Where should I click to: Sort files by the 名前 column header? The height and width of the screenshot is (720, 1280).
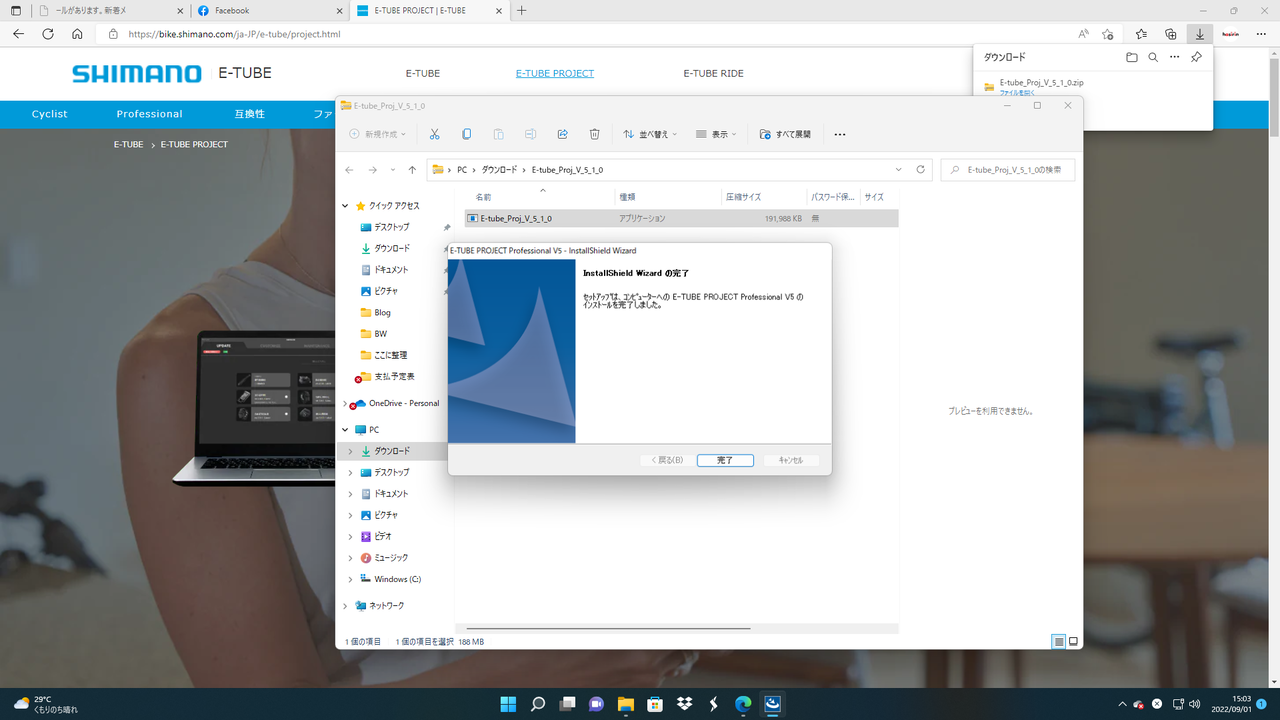[x=483, y=198]
